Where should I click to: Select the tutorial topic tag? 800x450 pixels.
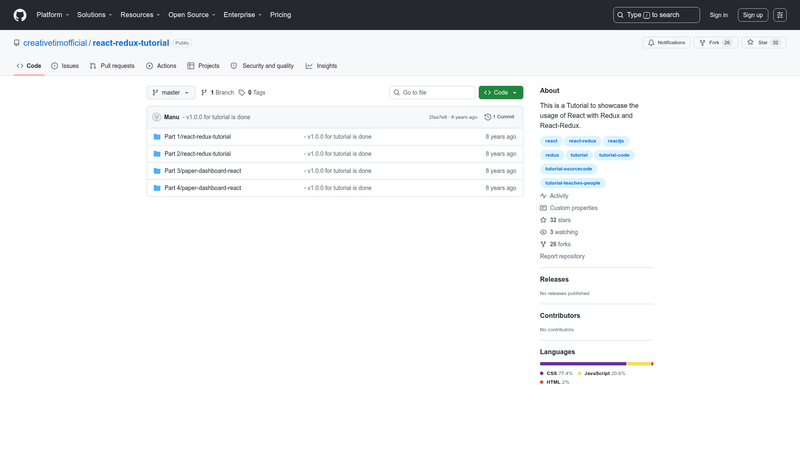click(x=579, y=155)
